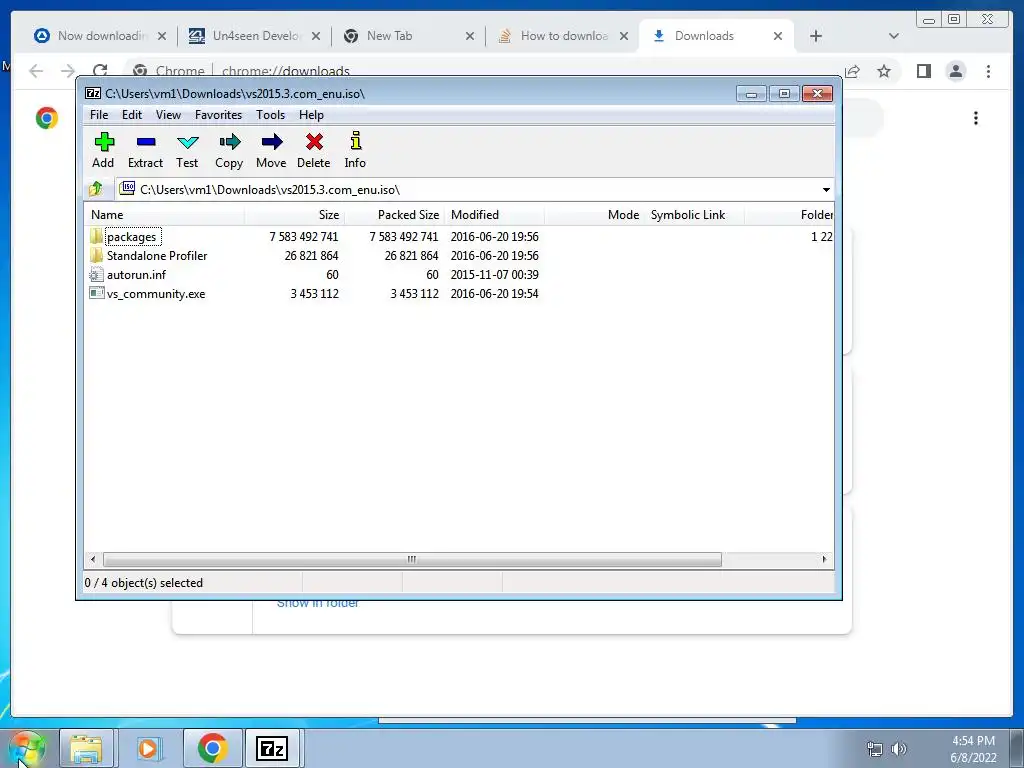The width and height of the screenshot is (1024, 768).
Task: Select the vs_community.exe file name
Action: tap(156, 294)
